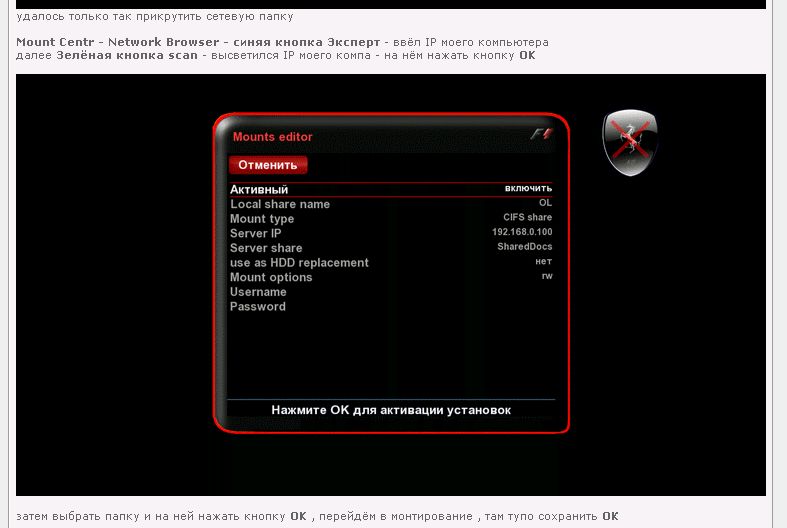Select the "SharedDocs" server share value
This screenshot has height=528, width=787.
tap(525, 247)
